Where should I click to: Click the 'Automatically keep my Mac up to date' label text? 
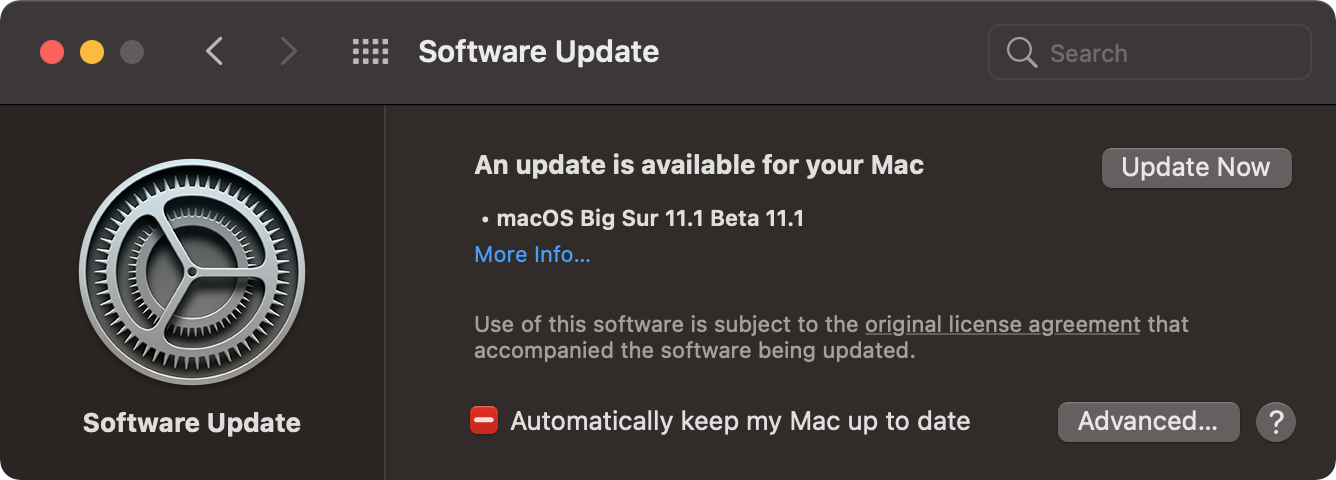pos(740,421)
